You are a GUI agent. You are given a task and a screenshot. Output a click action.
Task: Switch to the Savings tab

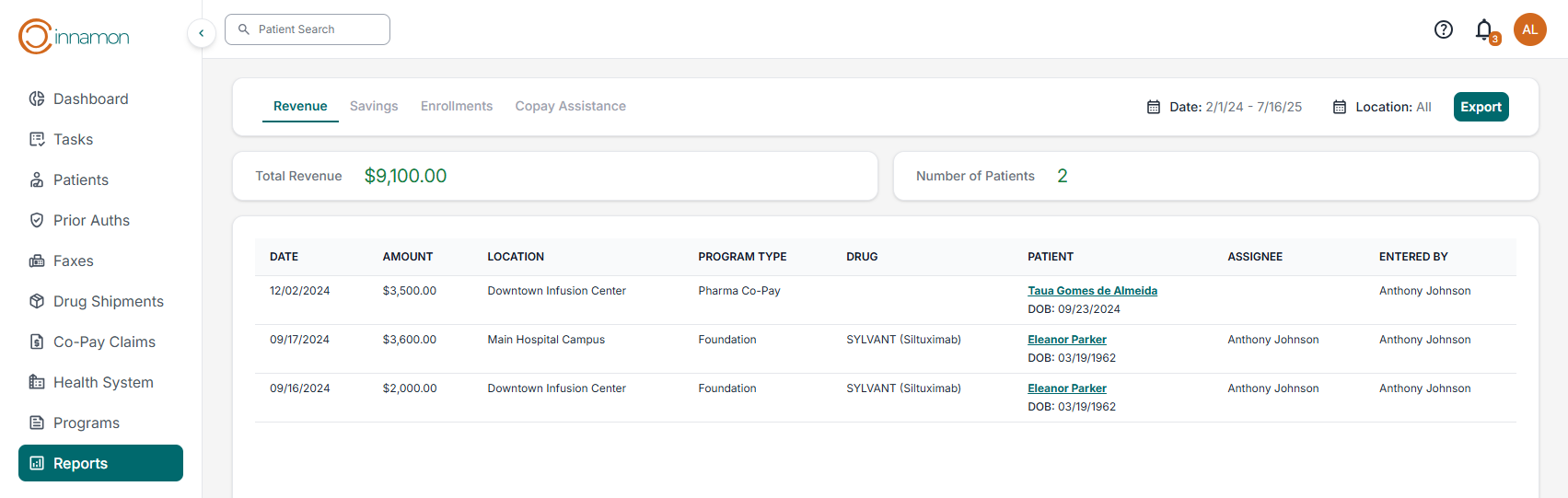pos(374,106)
